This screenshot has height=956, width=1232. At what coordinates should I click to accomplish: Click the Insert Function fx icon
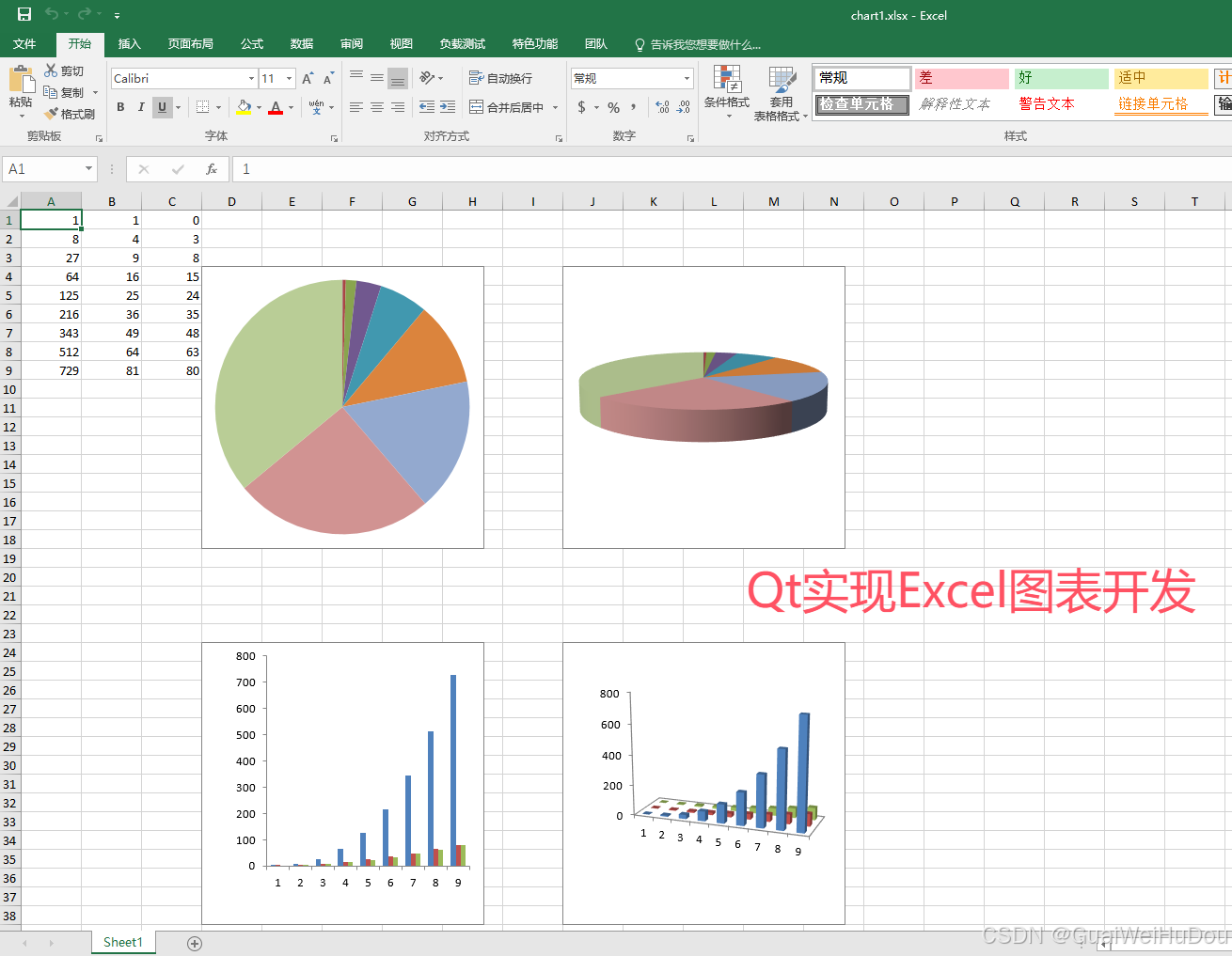(212, 169)
